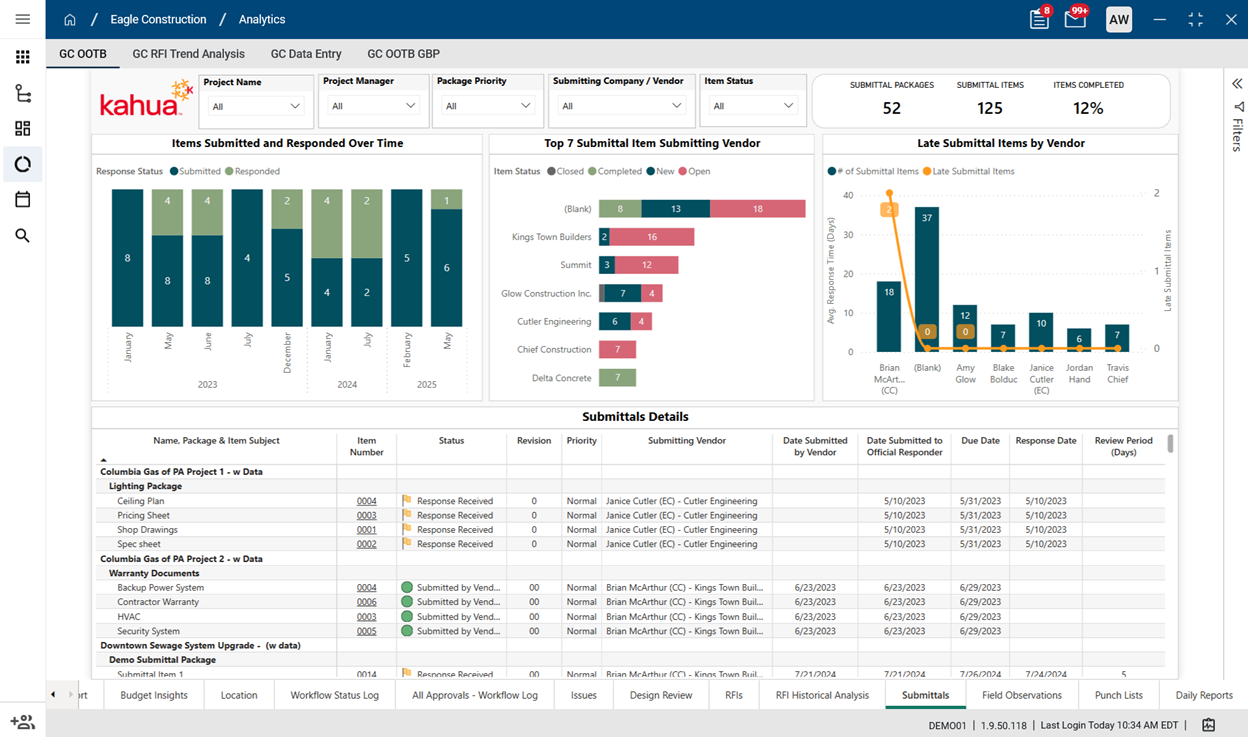Open the tasks notification icon with badge
The height and width of the screenshot is (737, 1248).
click(1039, 20)
